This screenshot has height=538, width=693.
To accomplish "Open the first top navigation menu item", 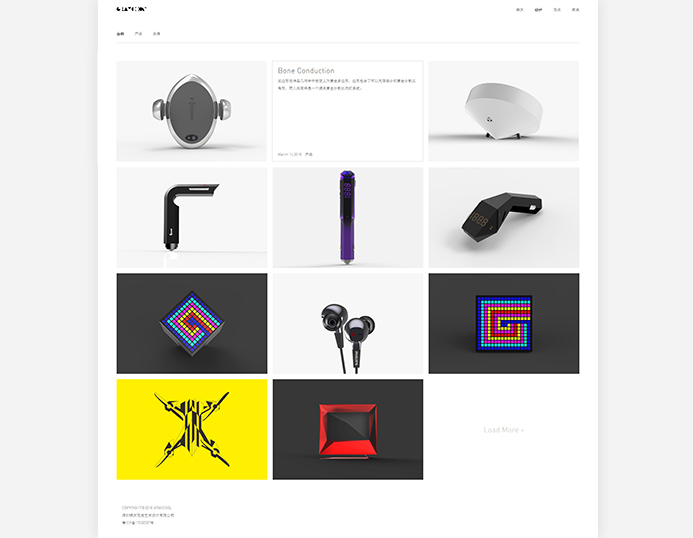I will pyautogui.click(x=520, y=10).
